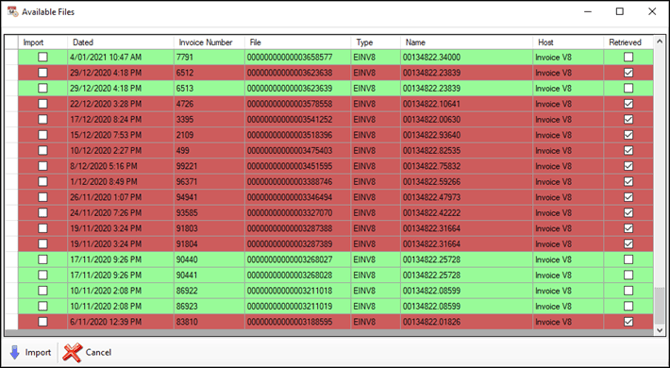The image size is (670, 368).
Task: Tick Import checkbox for invoice 6513
Action: pyautogui.click(x=43, y=88)
